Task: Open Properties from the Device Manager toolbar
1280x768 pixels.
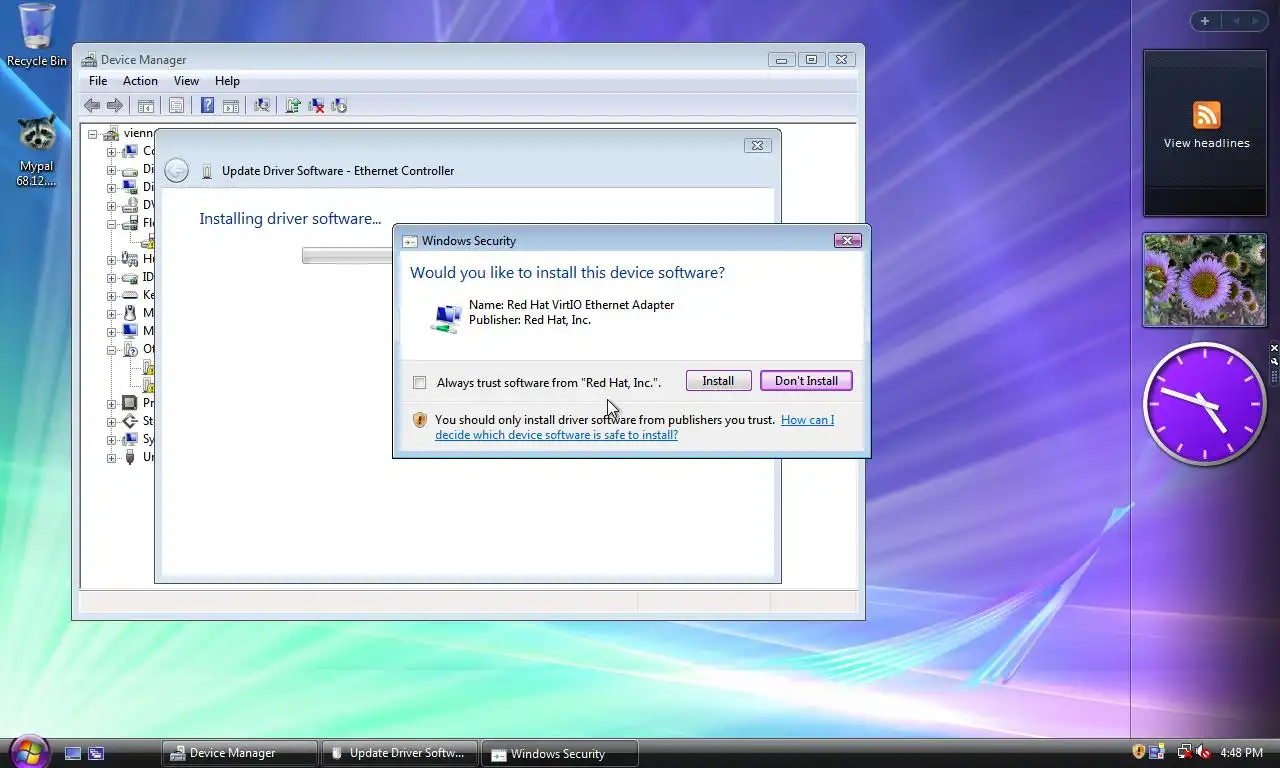Action: tap(176, 105)
